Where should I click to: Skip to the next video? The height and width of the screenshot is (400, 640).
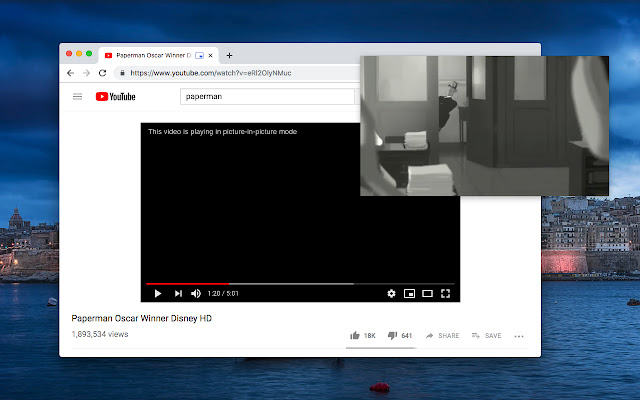[178, 293]
